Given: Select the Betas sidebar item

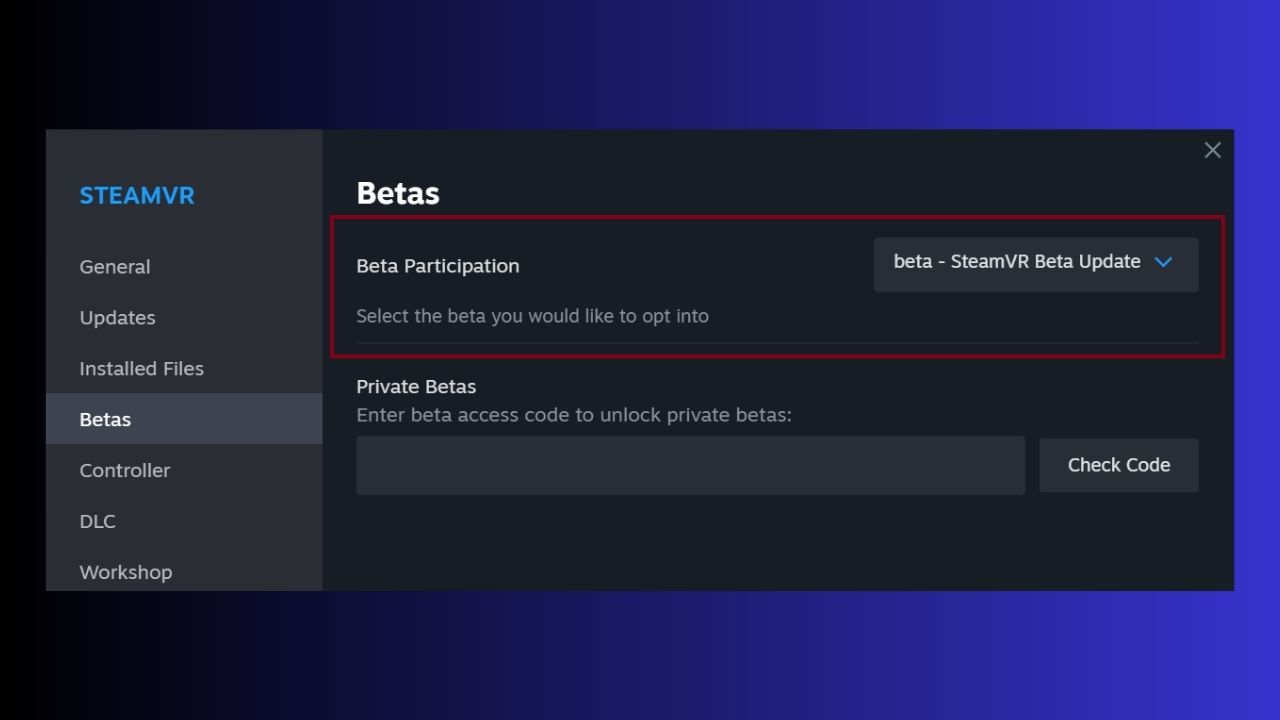Looking at the screenshot, I should point(105,419).
